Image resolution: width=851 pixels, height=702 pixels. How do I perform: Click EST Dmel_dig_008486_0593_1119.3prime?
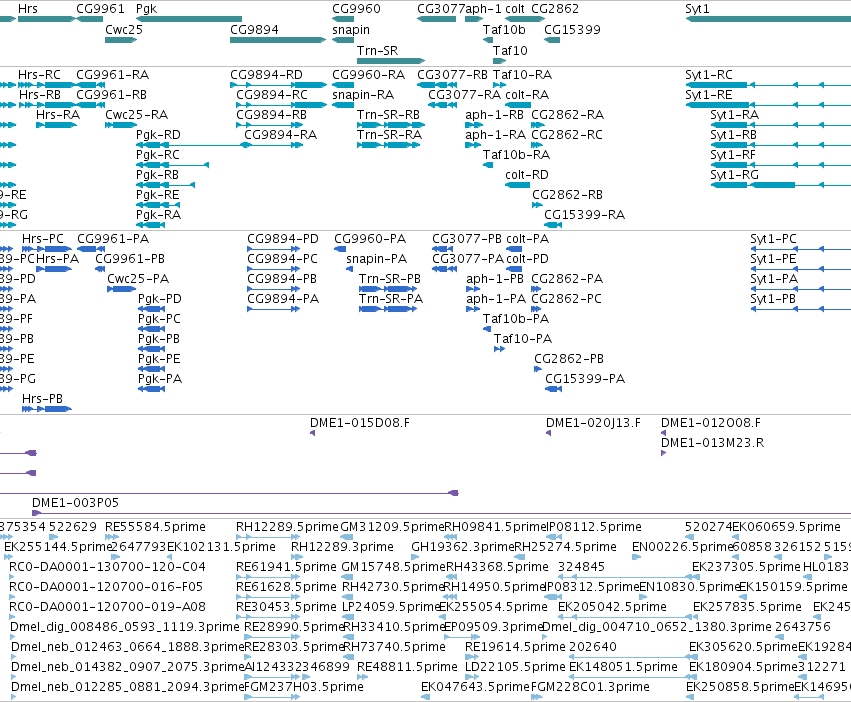coord(125,627)
